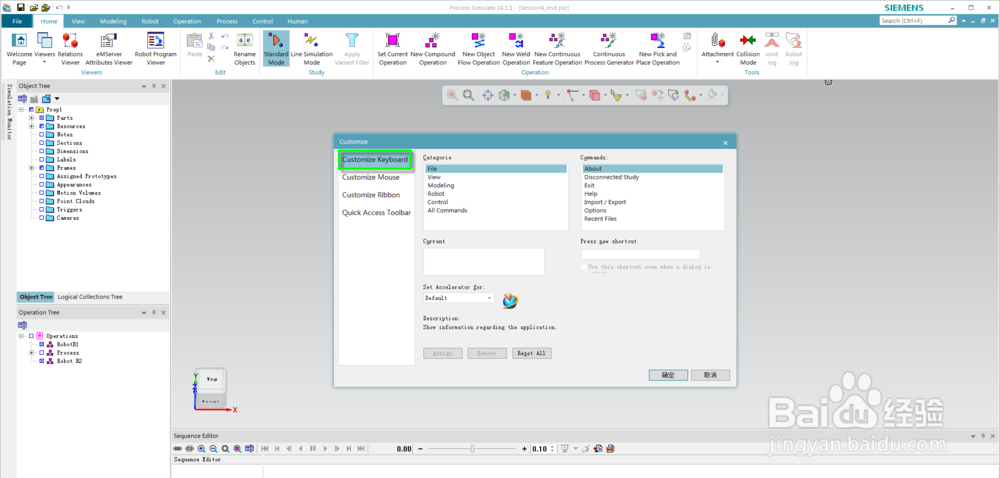The height and width of the screenshot is (478, 1000).
Task: Open the Welcome Page viewer
Action: (x=19, y=49)
